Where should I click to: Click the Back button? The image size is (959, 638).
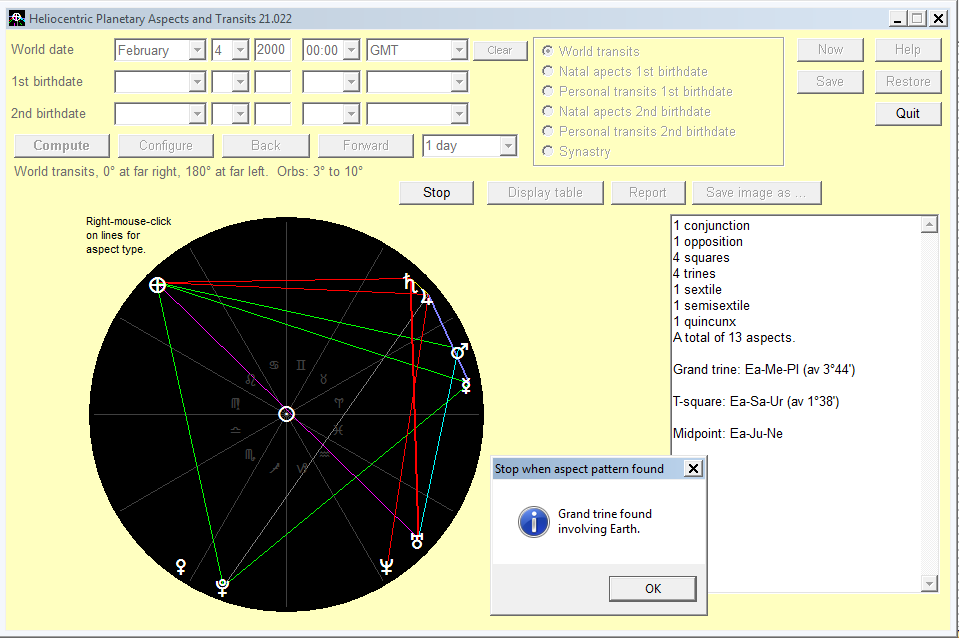pos(266,146)
